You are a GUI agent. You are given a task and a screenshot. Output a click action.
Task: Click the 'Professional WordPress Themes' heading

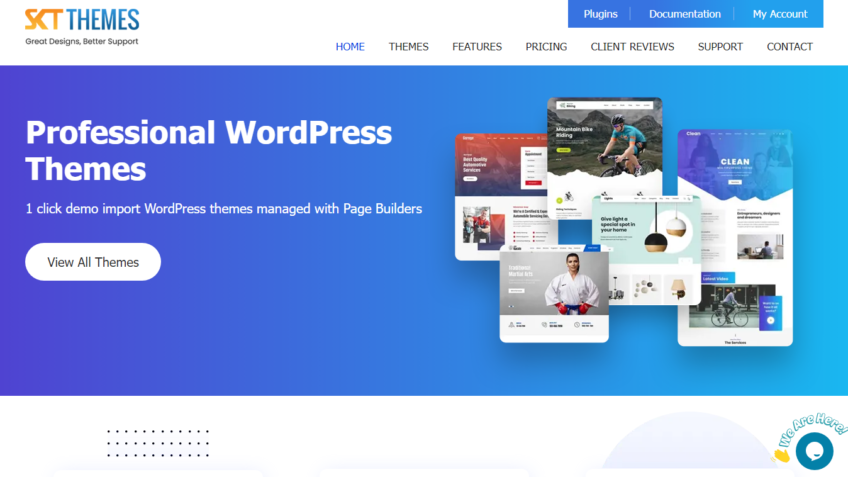coord(208,149)
